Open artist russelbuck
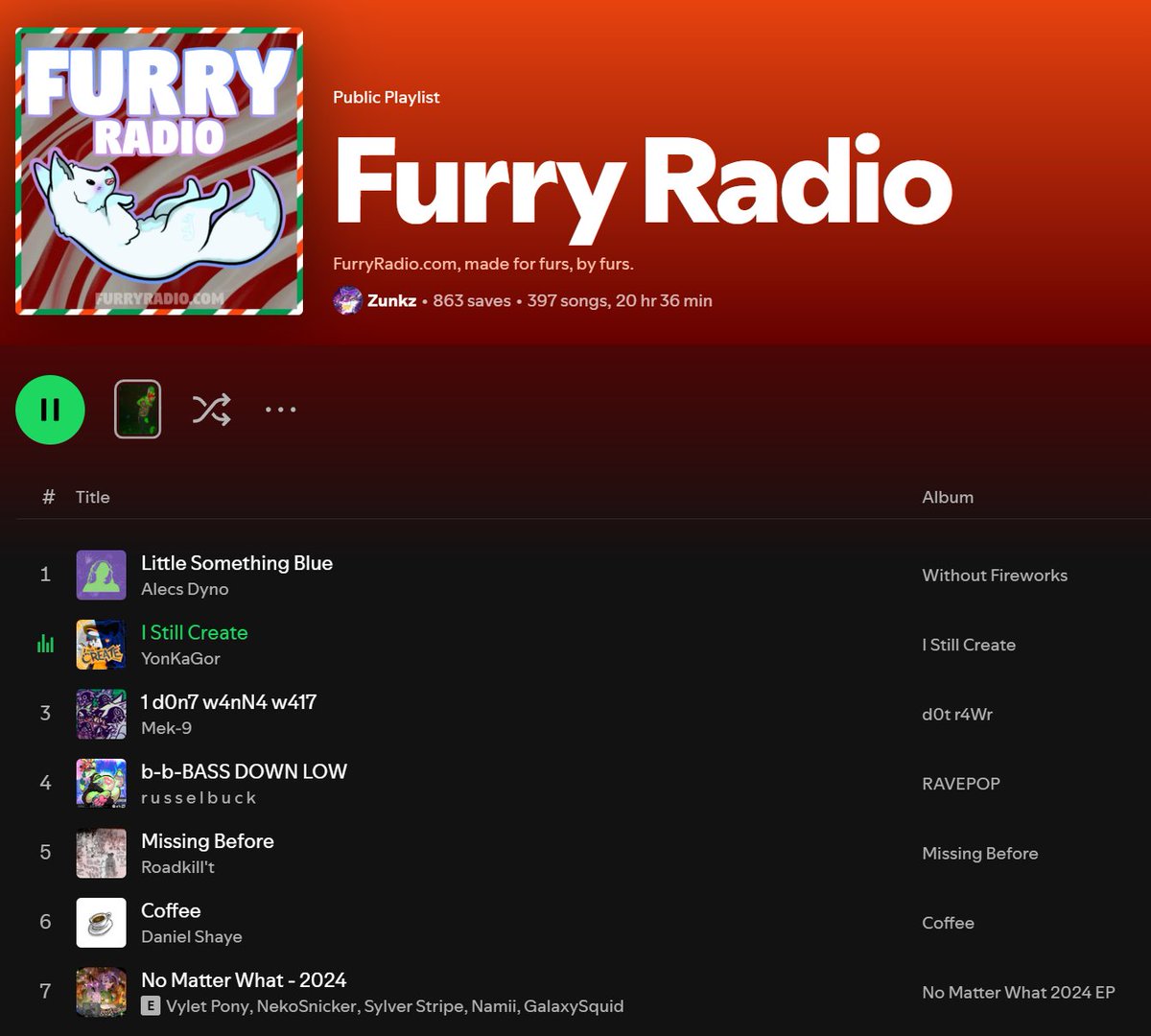1151x1036 pixels. pyautogui.click(x=199, y=797)
